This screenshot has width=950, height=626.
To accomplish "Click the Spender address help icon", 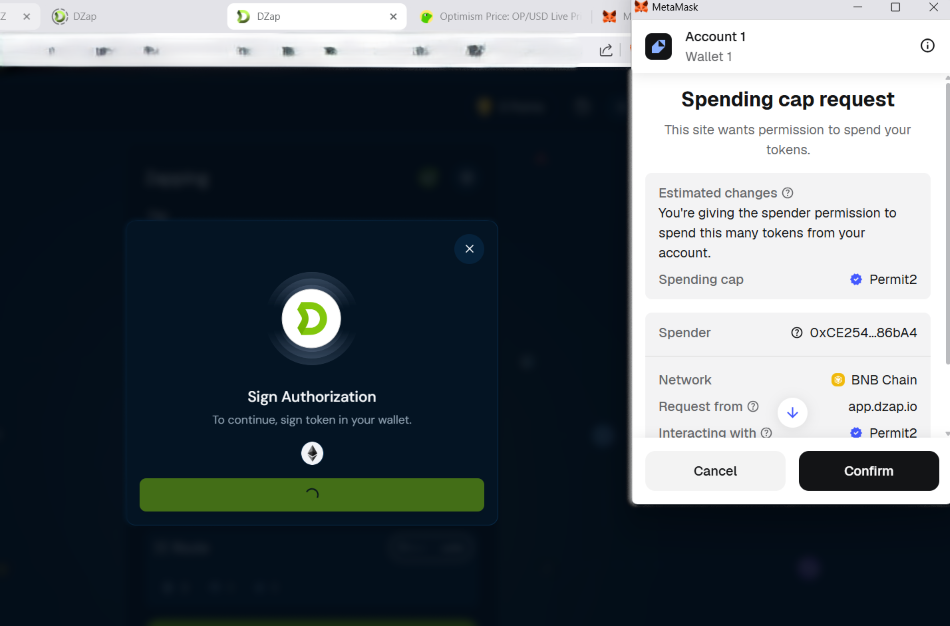I will [x=797, y=333].
